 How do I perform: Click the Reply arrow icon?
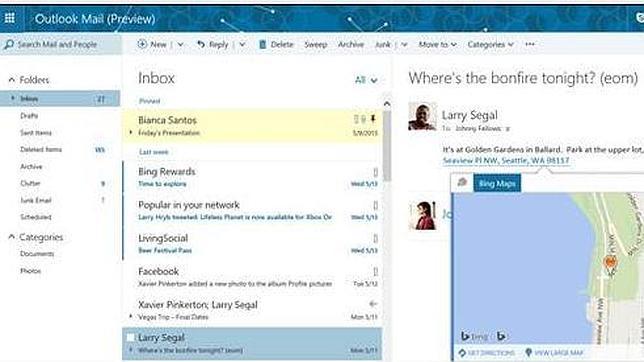(201, 44)
